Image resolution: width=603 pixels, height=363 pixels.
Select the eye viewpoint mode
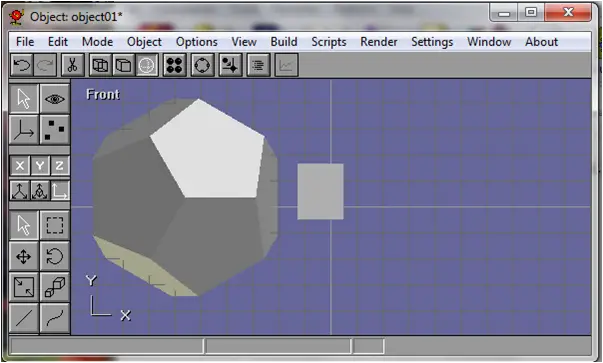point(55,99)
